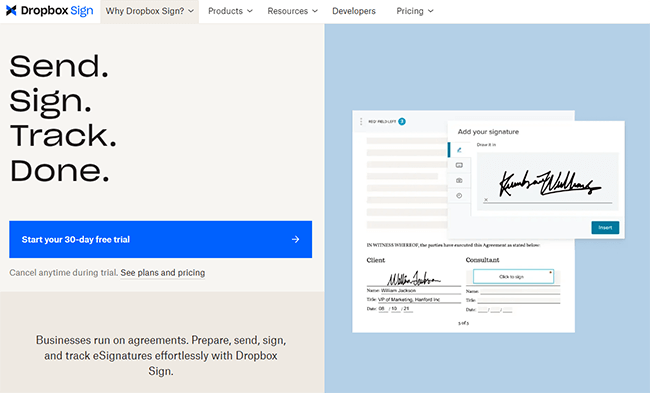Expand the Products chevron arrow

tap(250, 11)
